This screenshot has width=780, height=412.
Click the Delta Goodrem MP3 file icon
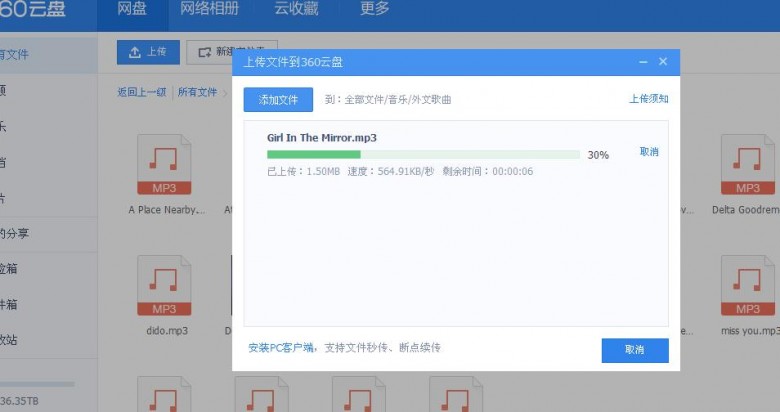coord(747,168)
